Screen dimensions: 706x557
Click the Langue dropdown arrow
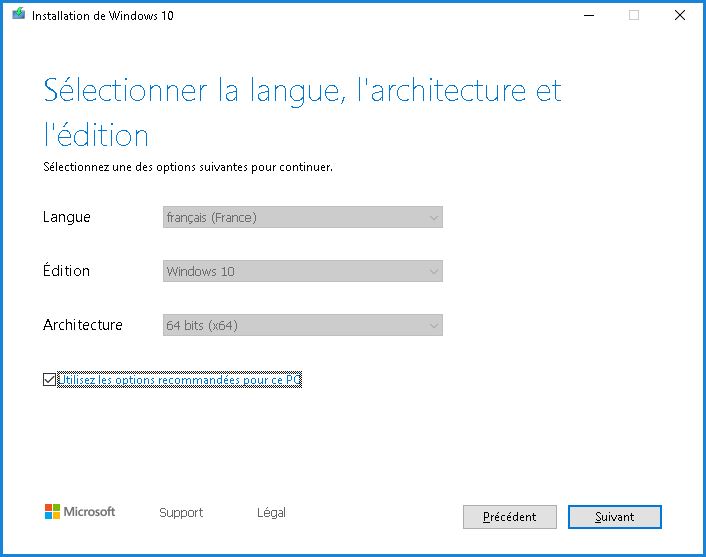433,217
